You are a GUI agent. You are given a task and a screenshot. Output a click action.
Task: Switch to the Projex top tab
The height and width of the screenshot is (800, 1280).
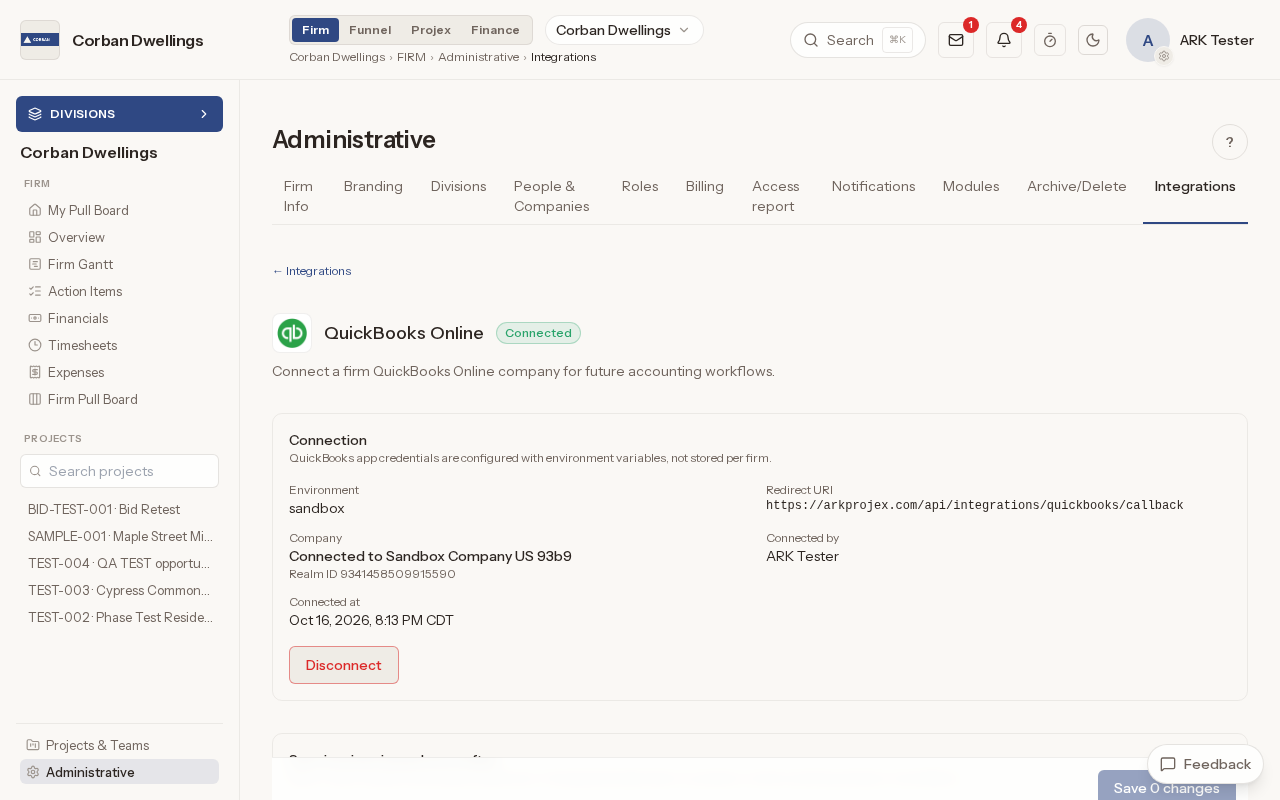(x=431, y=30)
